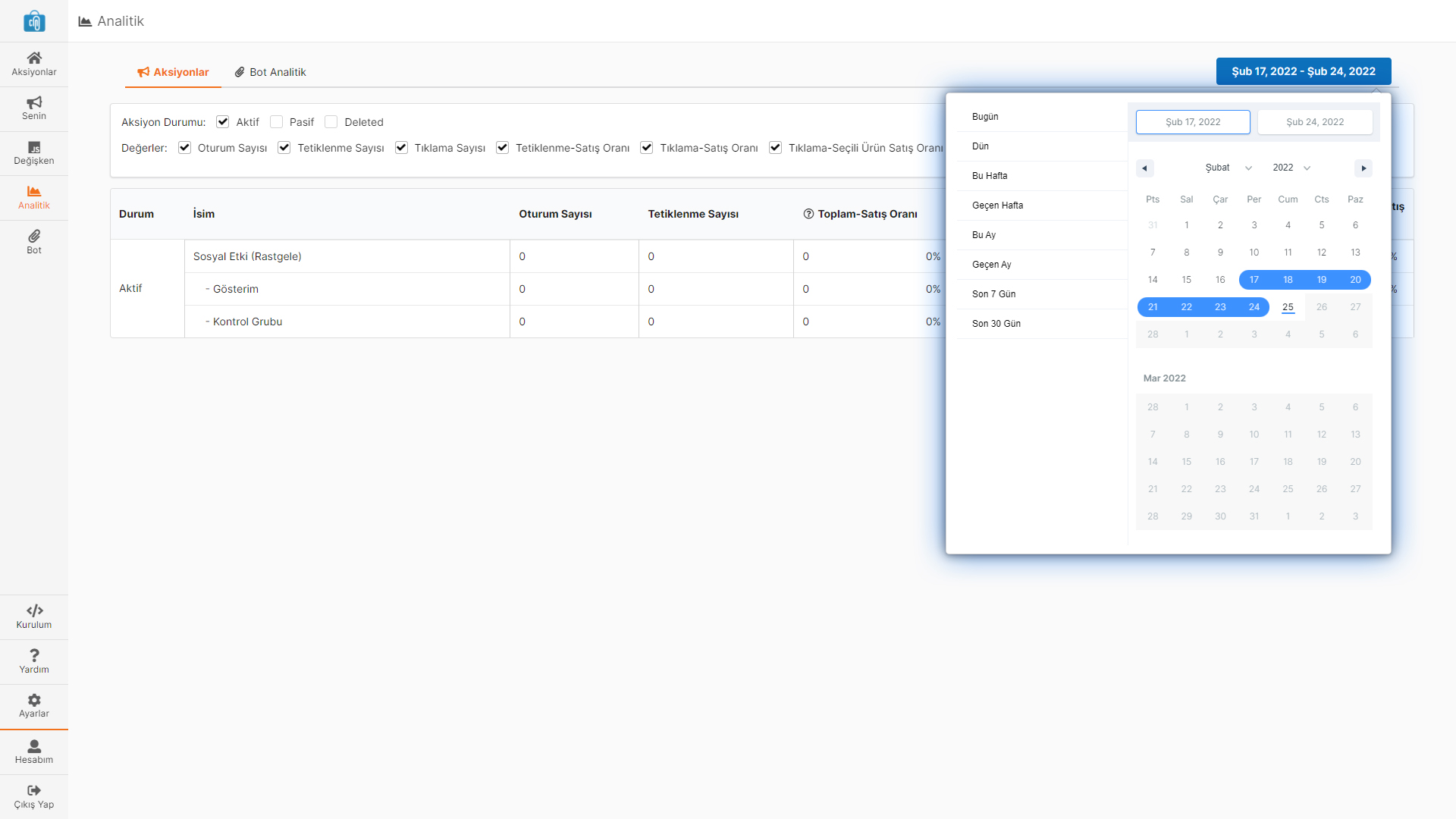Click the Senin megaphone sidebar icon
Screen dimensions: 1456x819
[x=34, y=102]
